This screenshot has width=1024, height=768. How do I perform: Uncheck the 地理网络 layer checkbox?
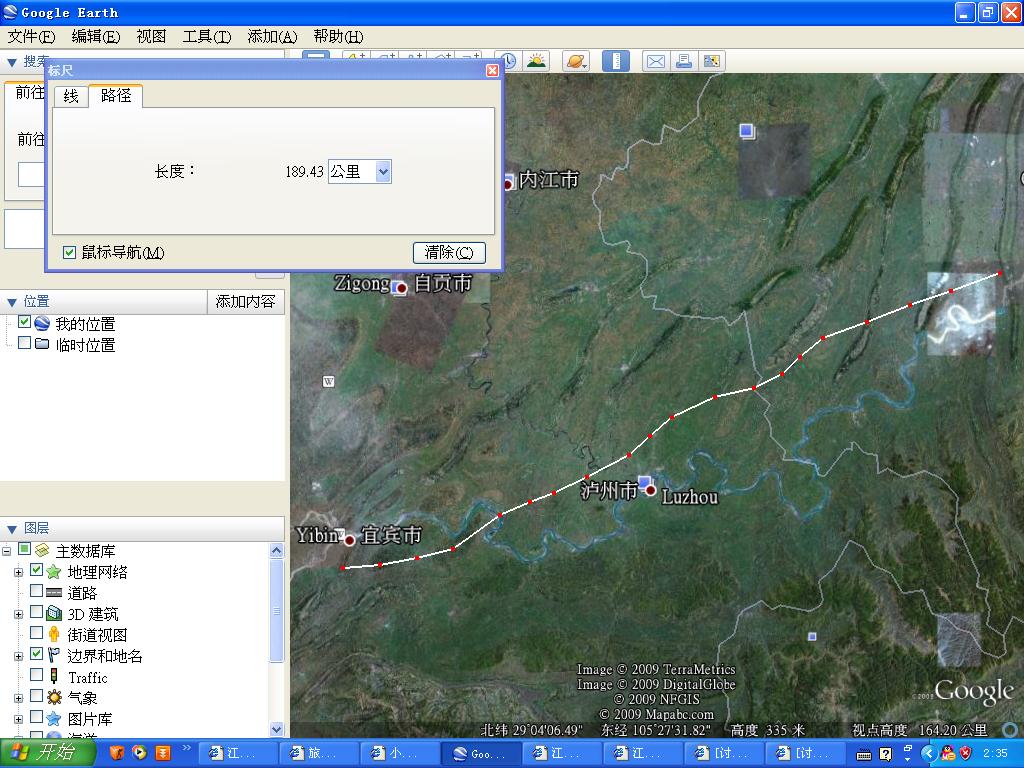point(37,570)
